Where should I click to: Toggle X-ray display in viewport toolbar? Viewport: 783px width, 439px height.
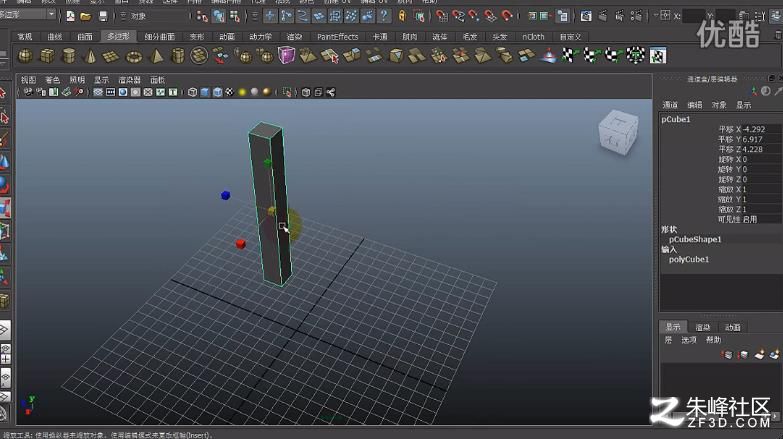(306, 92)
